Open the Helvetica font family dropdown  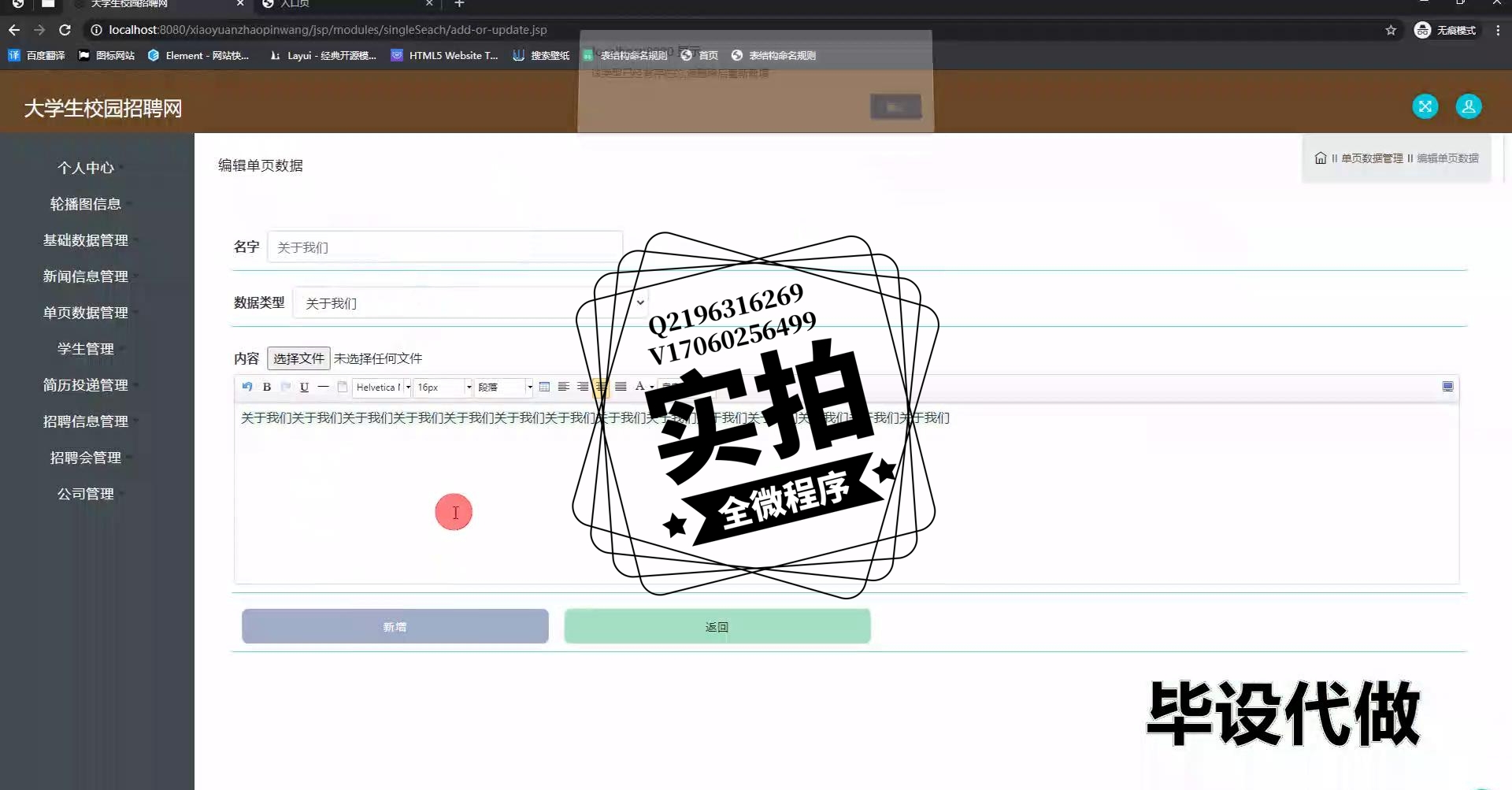click(383, 387)
